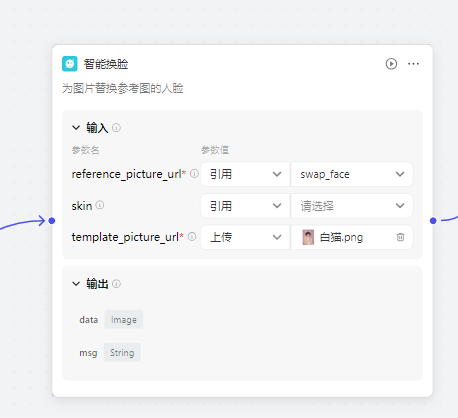Click the left input connection port
The height and width of the screenshot is (418, 458).
(52, 221)
